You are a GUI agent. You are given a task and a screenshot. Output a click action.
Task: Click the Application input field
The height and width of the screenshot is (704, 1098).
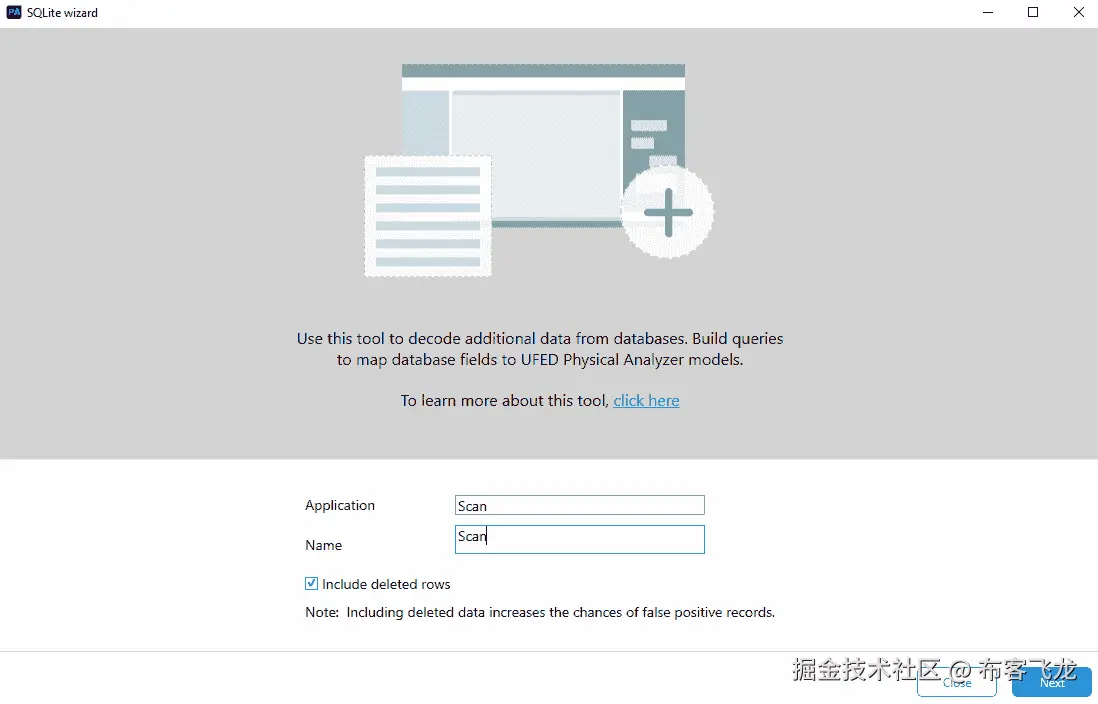pos(579,505)
